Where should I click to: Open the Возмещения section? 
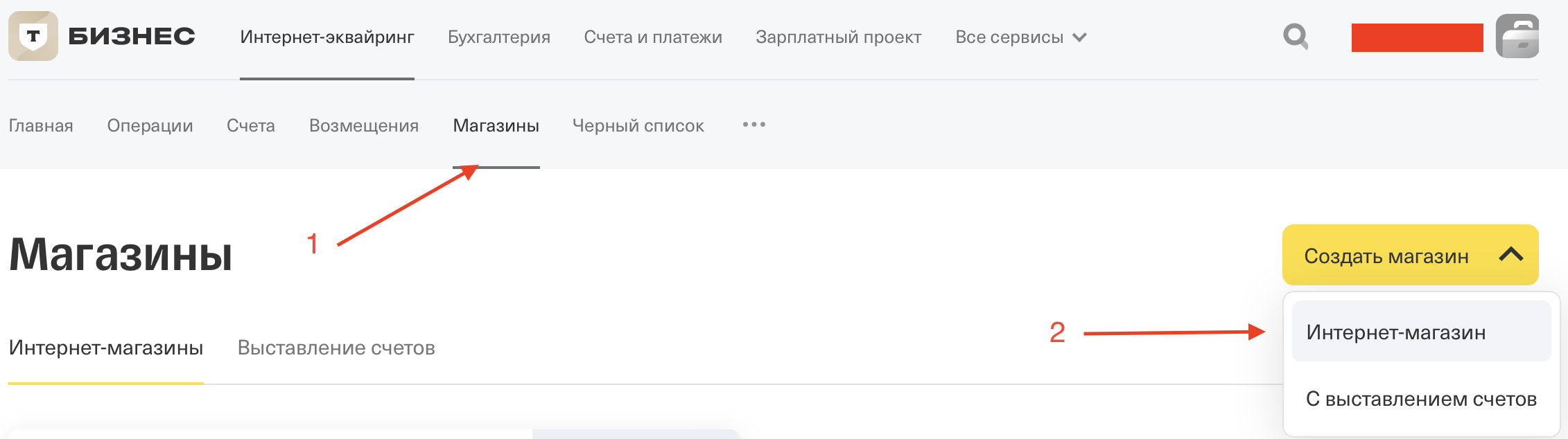coord(363,125)
